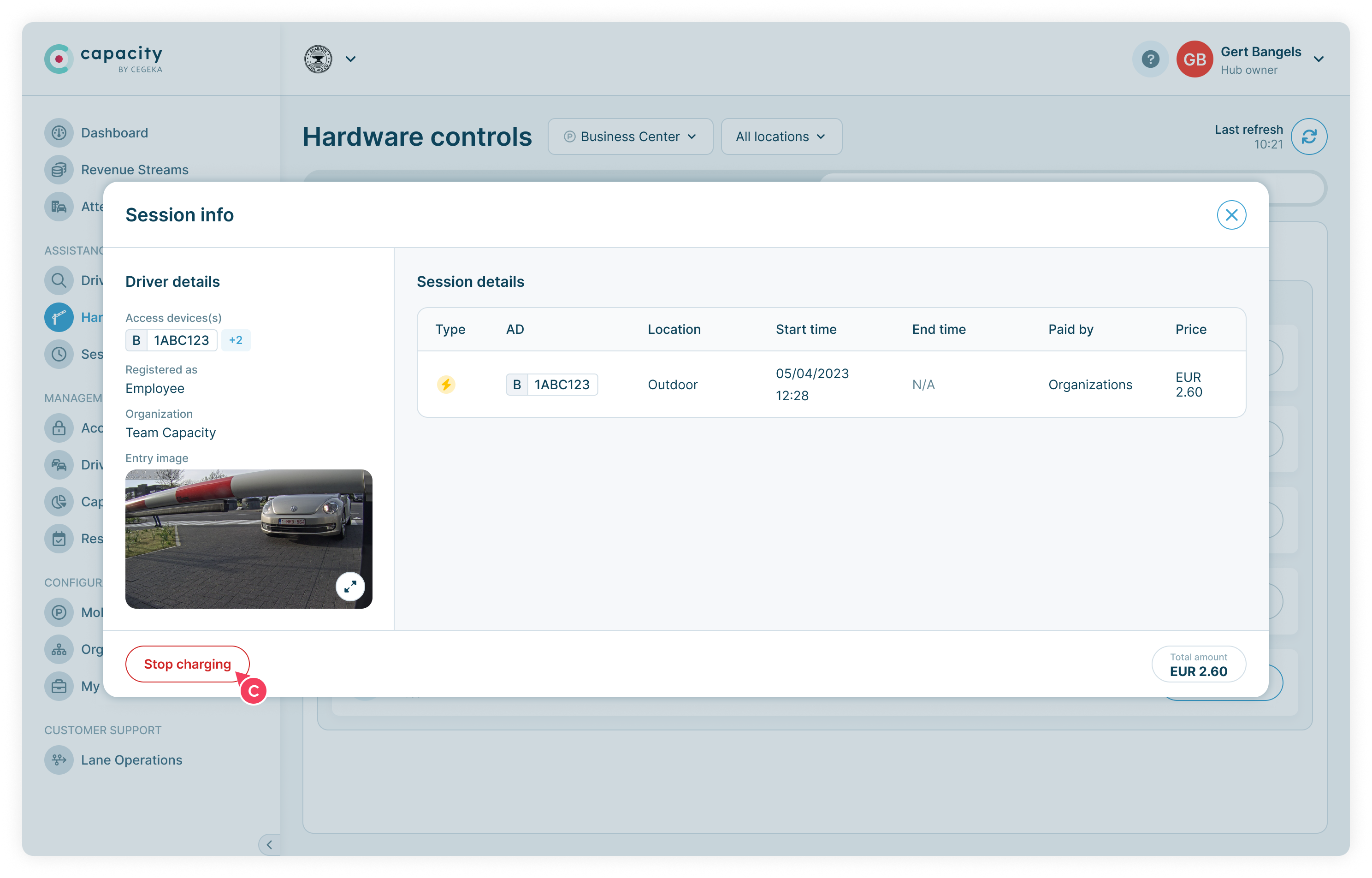Screen dimensions: 1372x878
Task: Click the Lane Operations icon under Customer Support
Action: point(59,760)
